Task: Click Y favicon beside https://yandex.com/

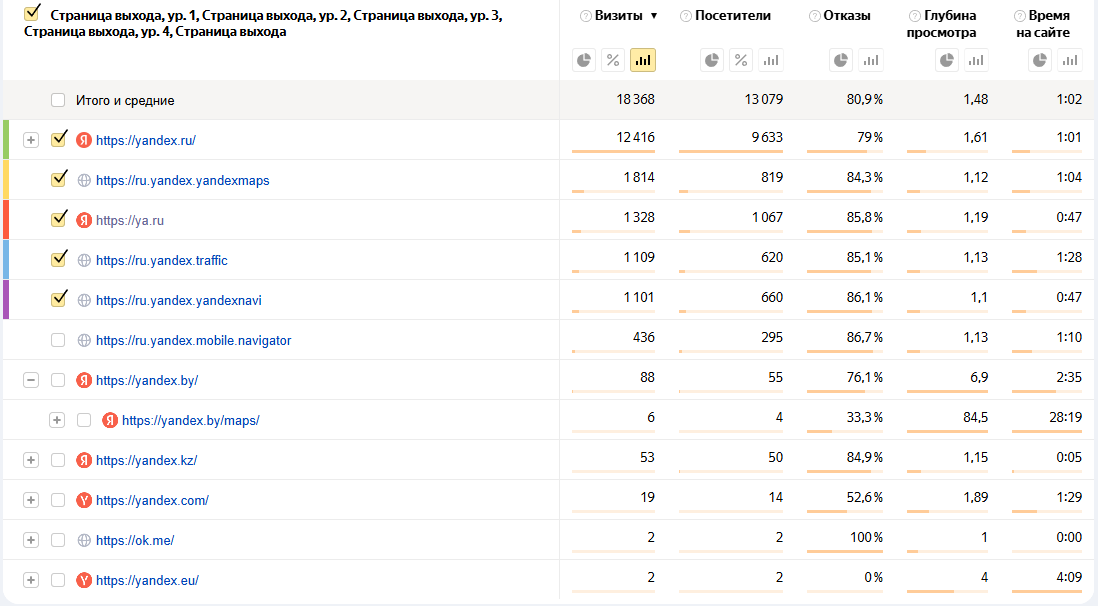Action: point(84,500)
